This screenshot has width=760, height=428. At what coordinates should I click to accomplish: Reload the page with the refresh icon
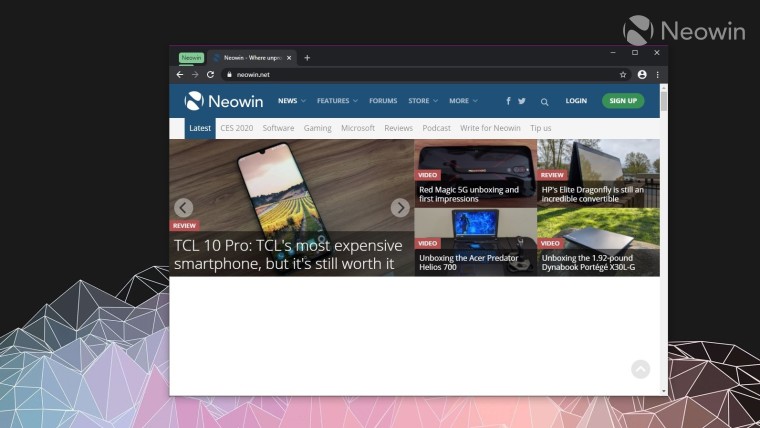tap(210, 75)
